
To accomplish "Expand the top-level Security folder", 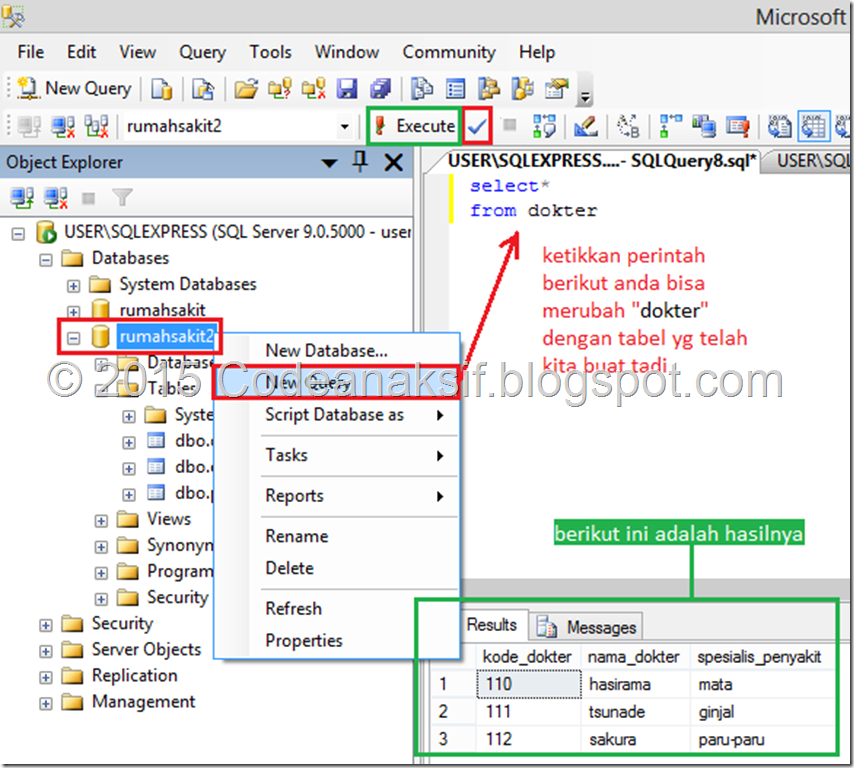I will click(x=46, y=625).
